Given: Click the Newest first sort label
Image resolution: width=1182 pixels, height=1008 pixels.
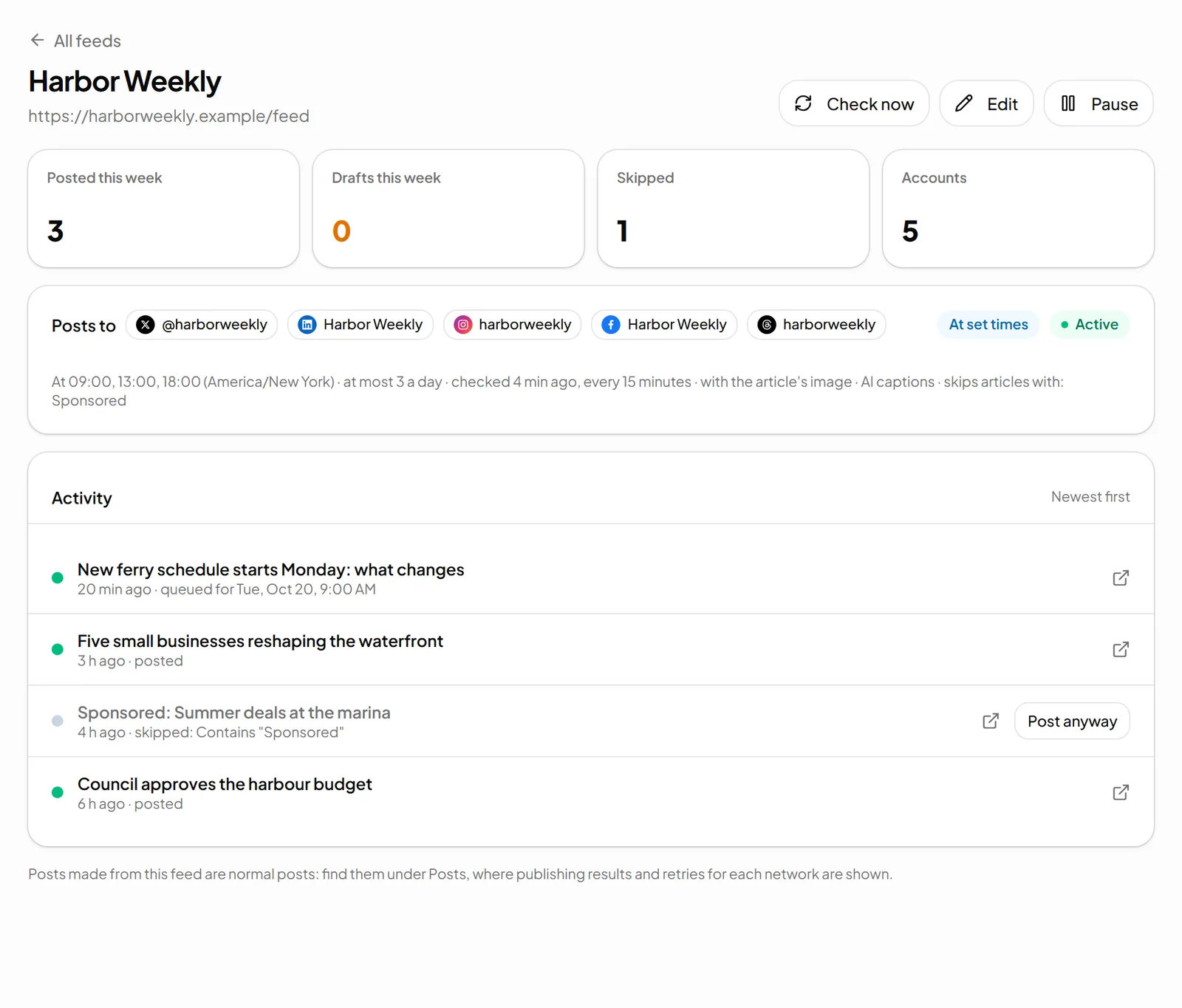Looking at the screenshot, I should point(1090,497).
